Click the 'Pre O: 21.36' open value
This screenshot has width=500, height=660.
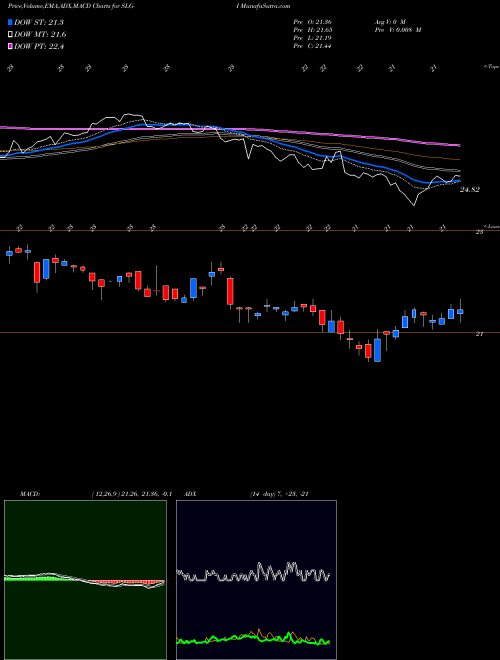(313, 21)
